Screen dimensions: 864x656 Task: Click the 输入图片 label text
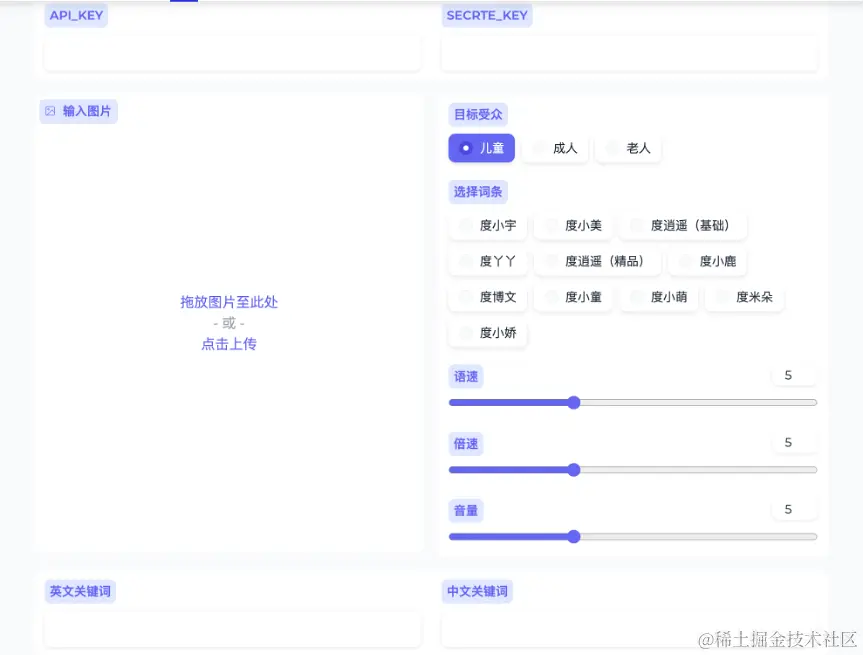[87, 111]
